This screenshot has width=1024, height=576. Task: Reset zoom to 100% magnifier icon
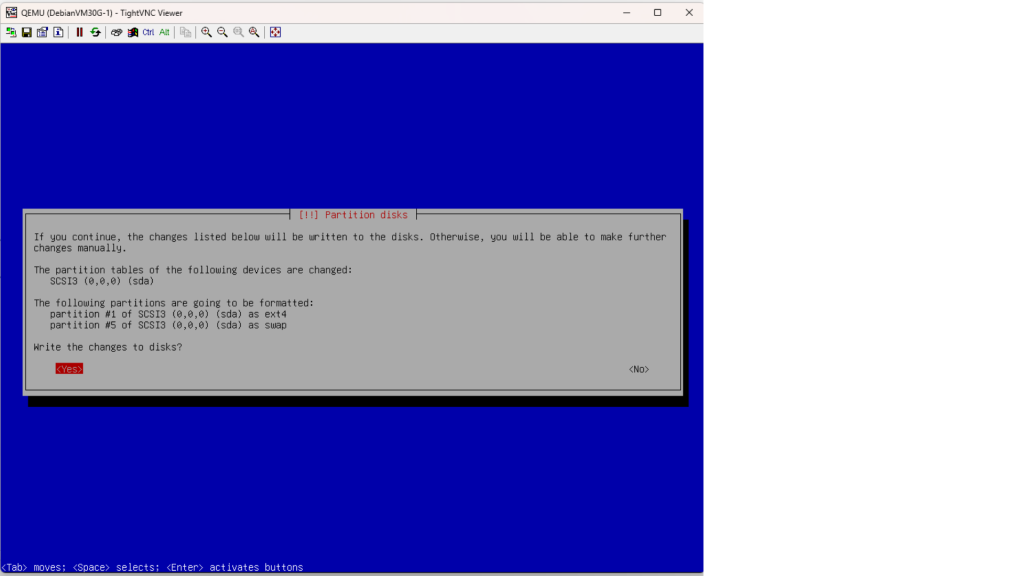pyautogui.click(x=238, y=32)
